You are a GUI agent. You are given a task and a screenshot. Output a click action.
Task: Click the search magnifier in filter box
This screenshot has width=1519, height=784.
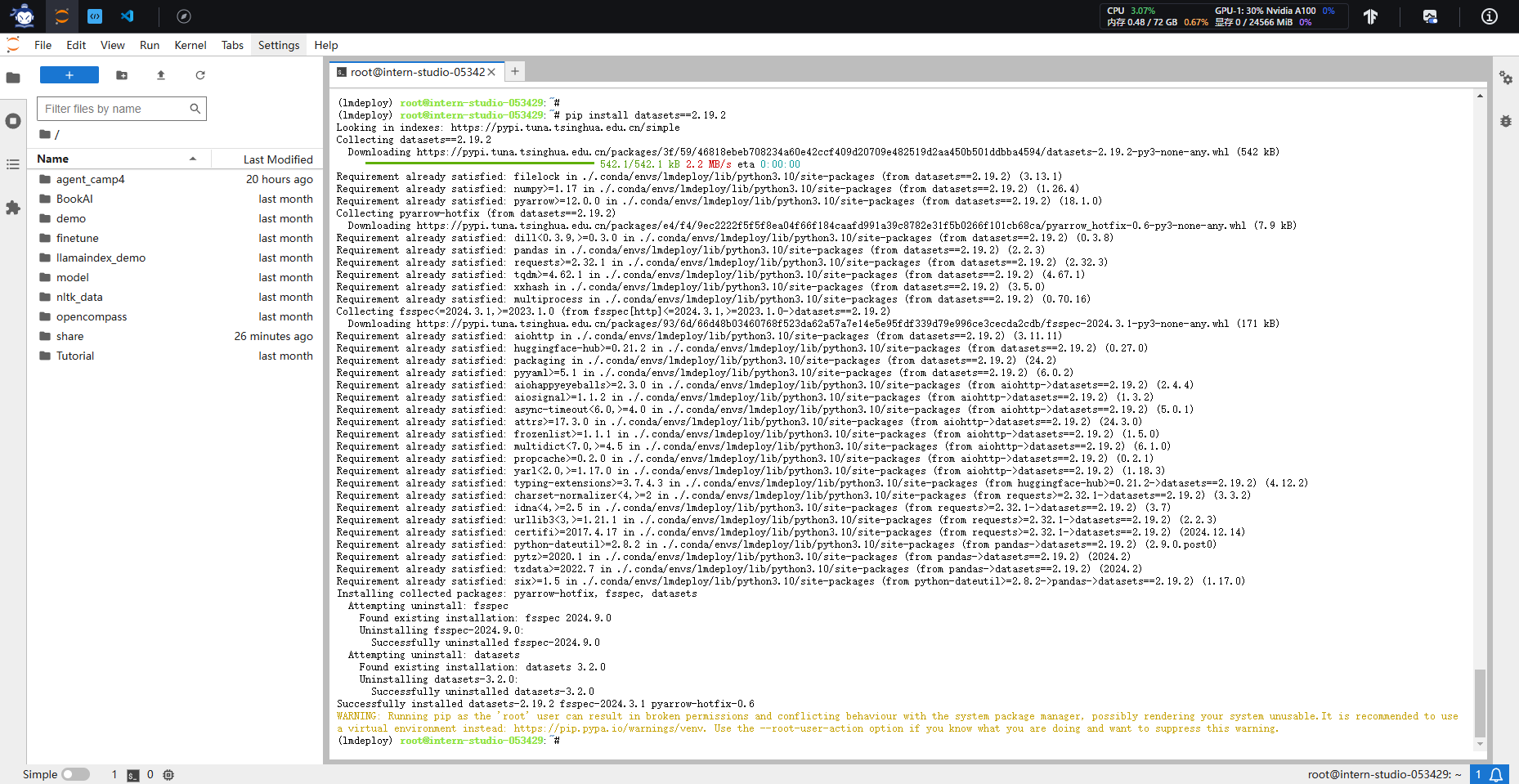195,108
